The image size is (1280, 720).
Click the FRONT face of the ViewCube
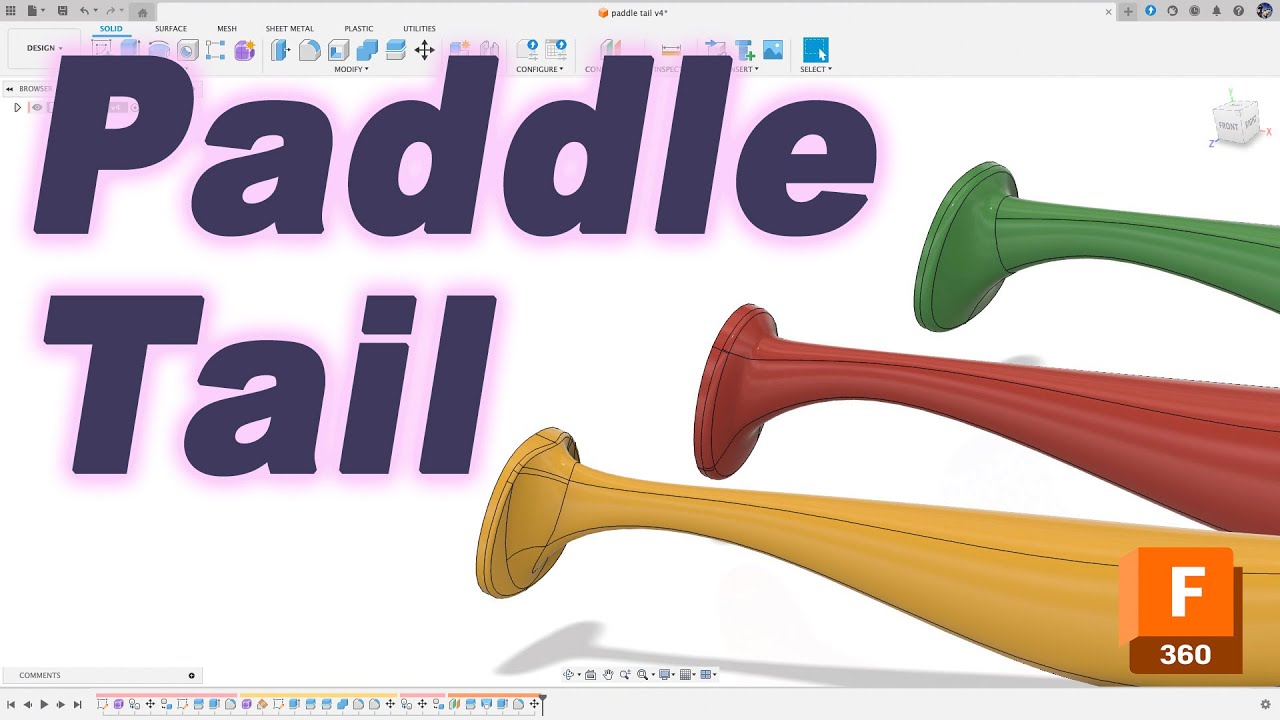pos(1228,127)
